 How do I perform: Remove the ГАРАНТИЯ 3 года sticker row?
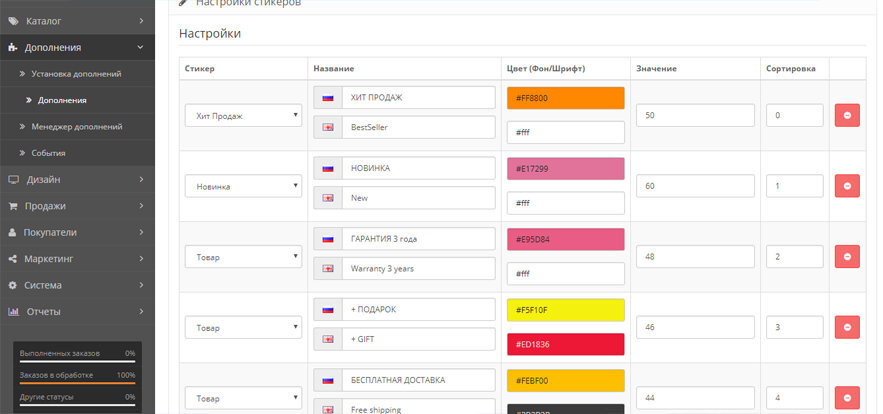click(x=846, y=257)
